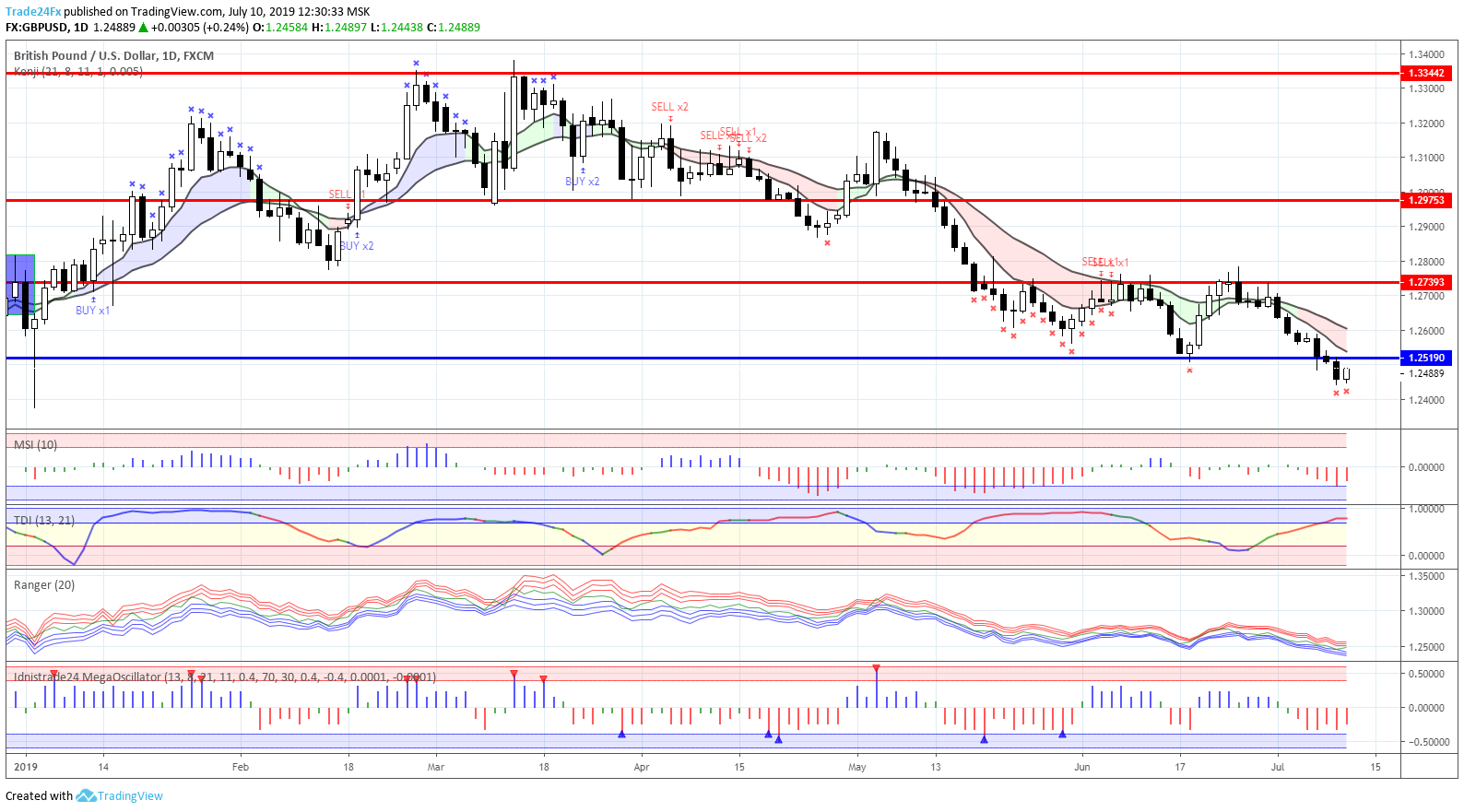Select the red 1.27393 price level label
1464x812 pixels.
[x=1425, y=282]
